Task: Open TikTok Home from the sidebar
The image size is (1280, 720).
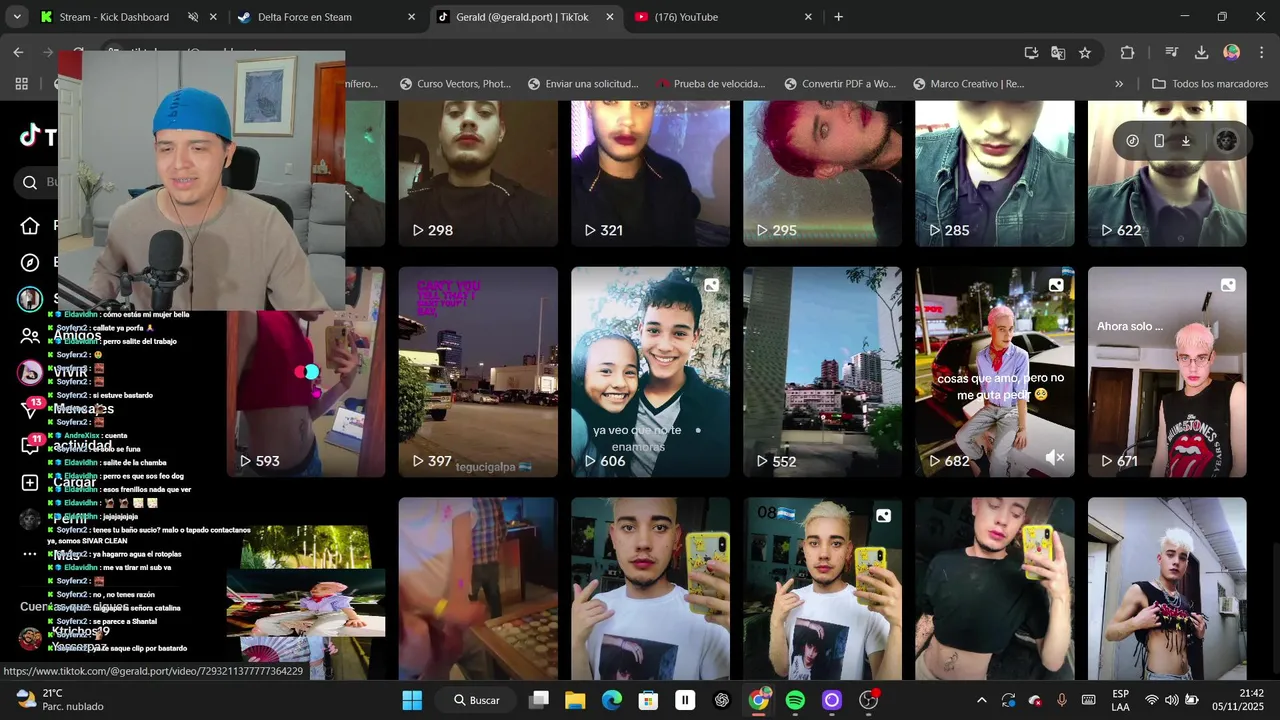Action: coord(30,226)
